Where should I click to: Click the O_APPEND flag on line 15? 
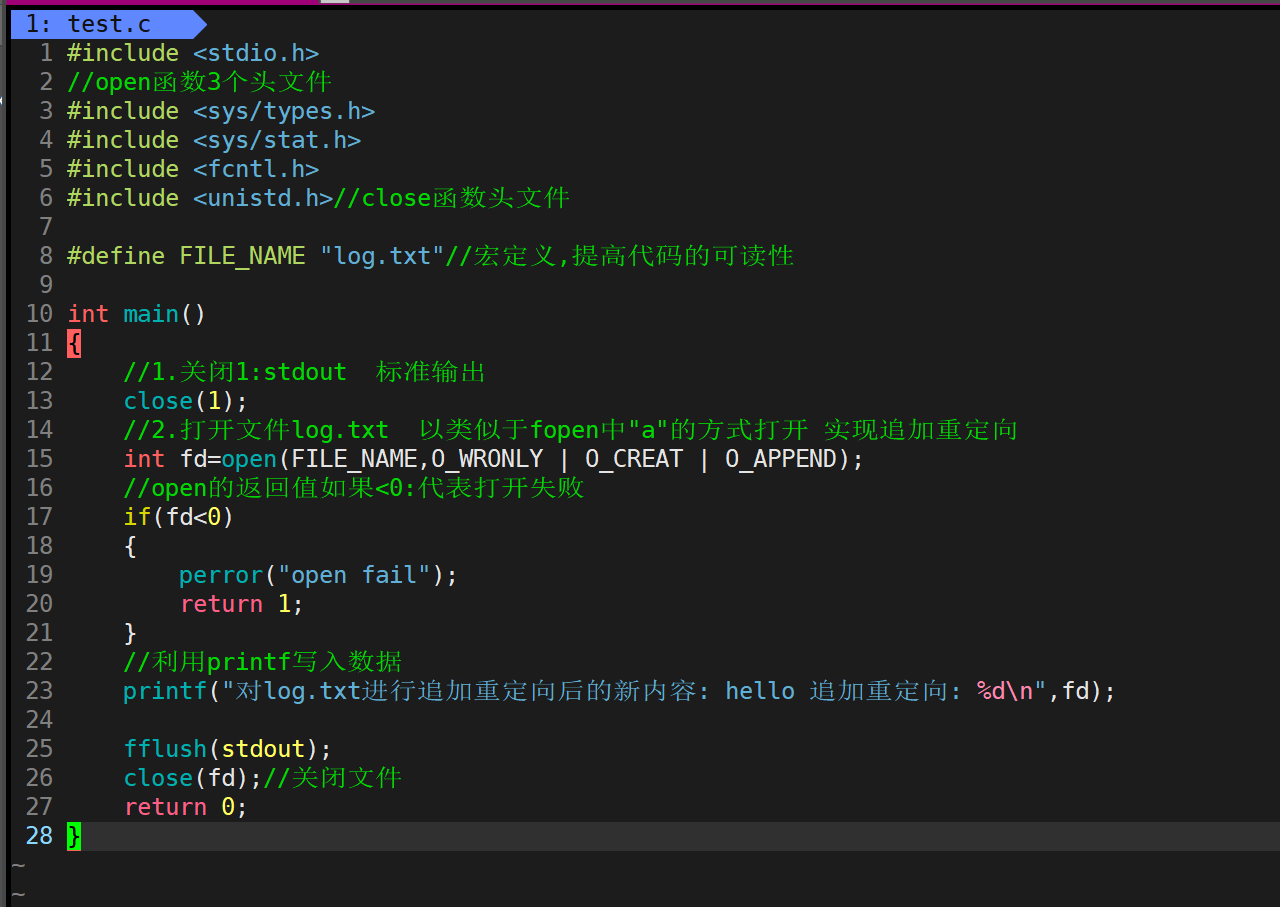coord(781,459)
